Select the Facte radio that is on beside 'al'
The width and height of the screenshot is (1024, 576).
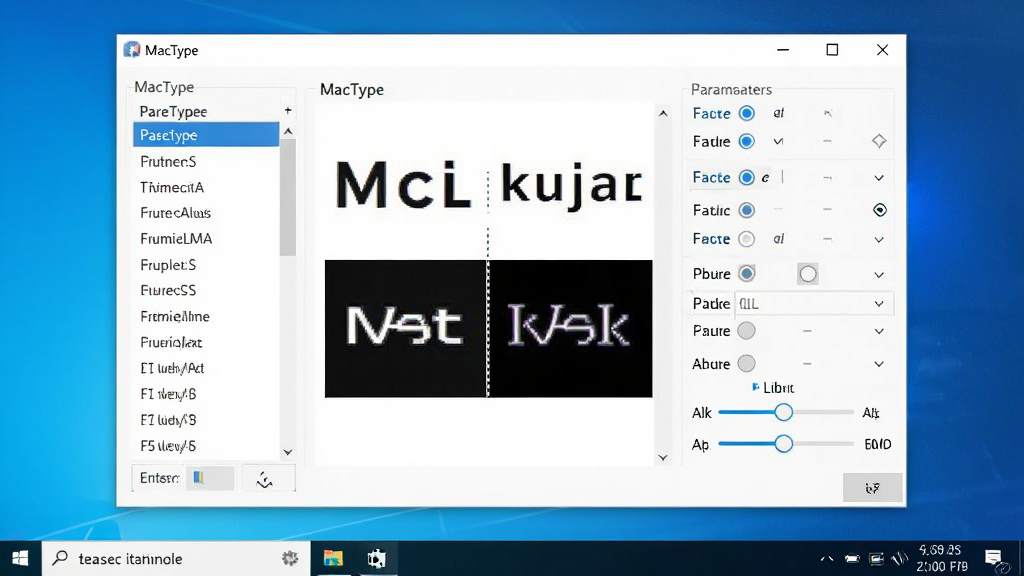(746, 113)
